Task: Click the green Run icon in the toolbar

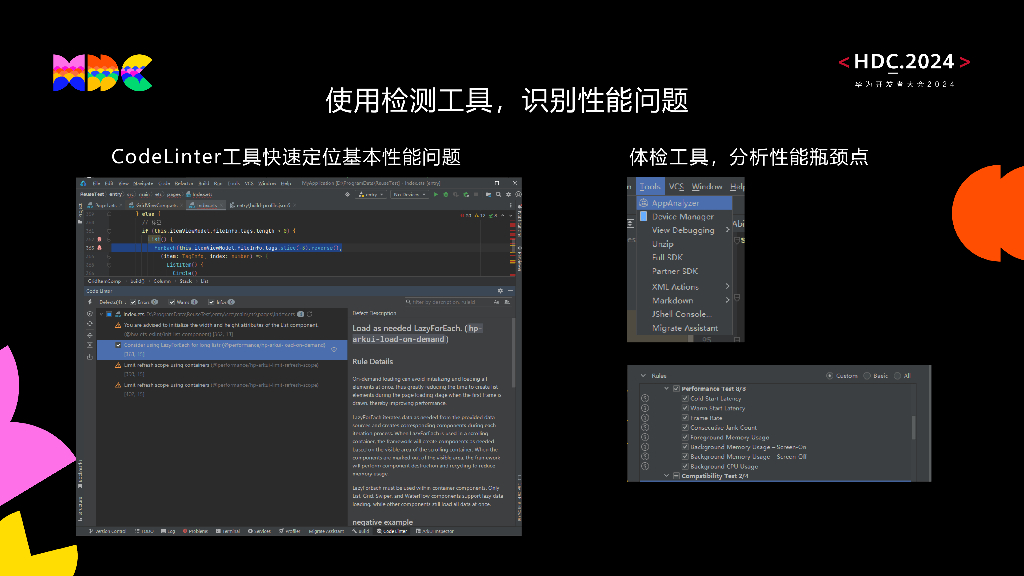Action: click(x=437, y=194)
